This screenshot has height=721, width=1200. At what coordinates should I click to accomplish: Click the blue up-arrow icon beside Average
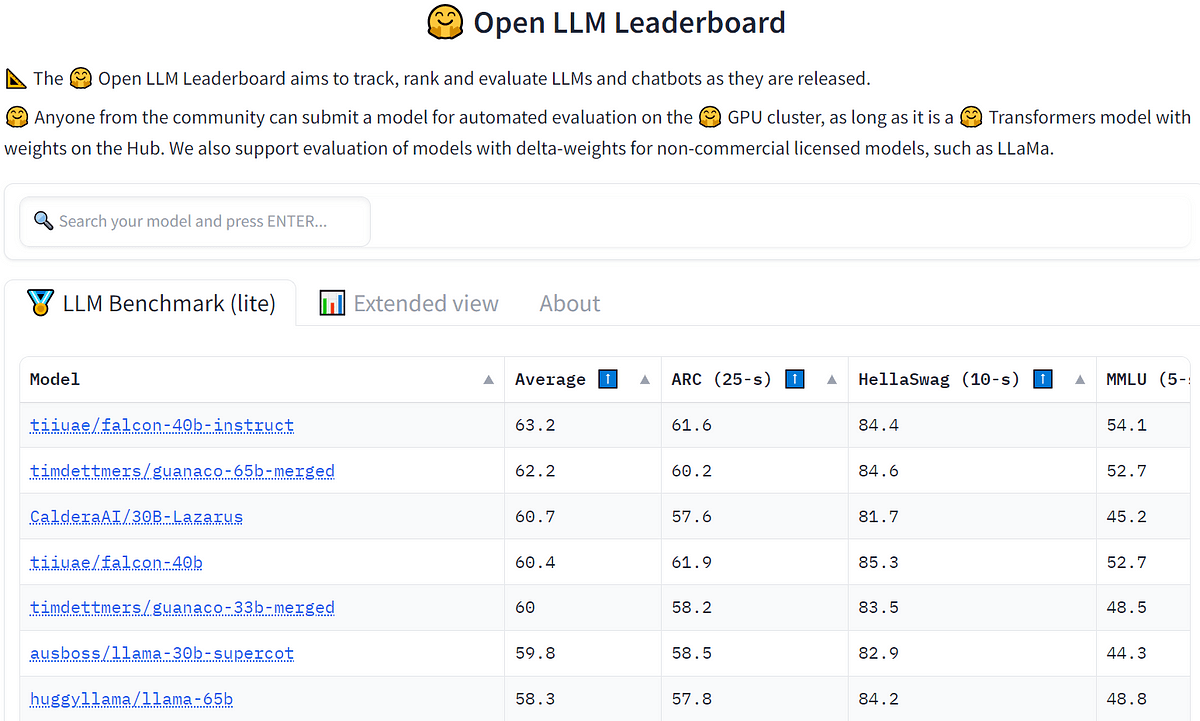coord(607,379)
